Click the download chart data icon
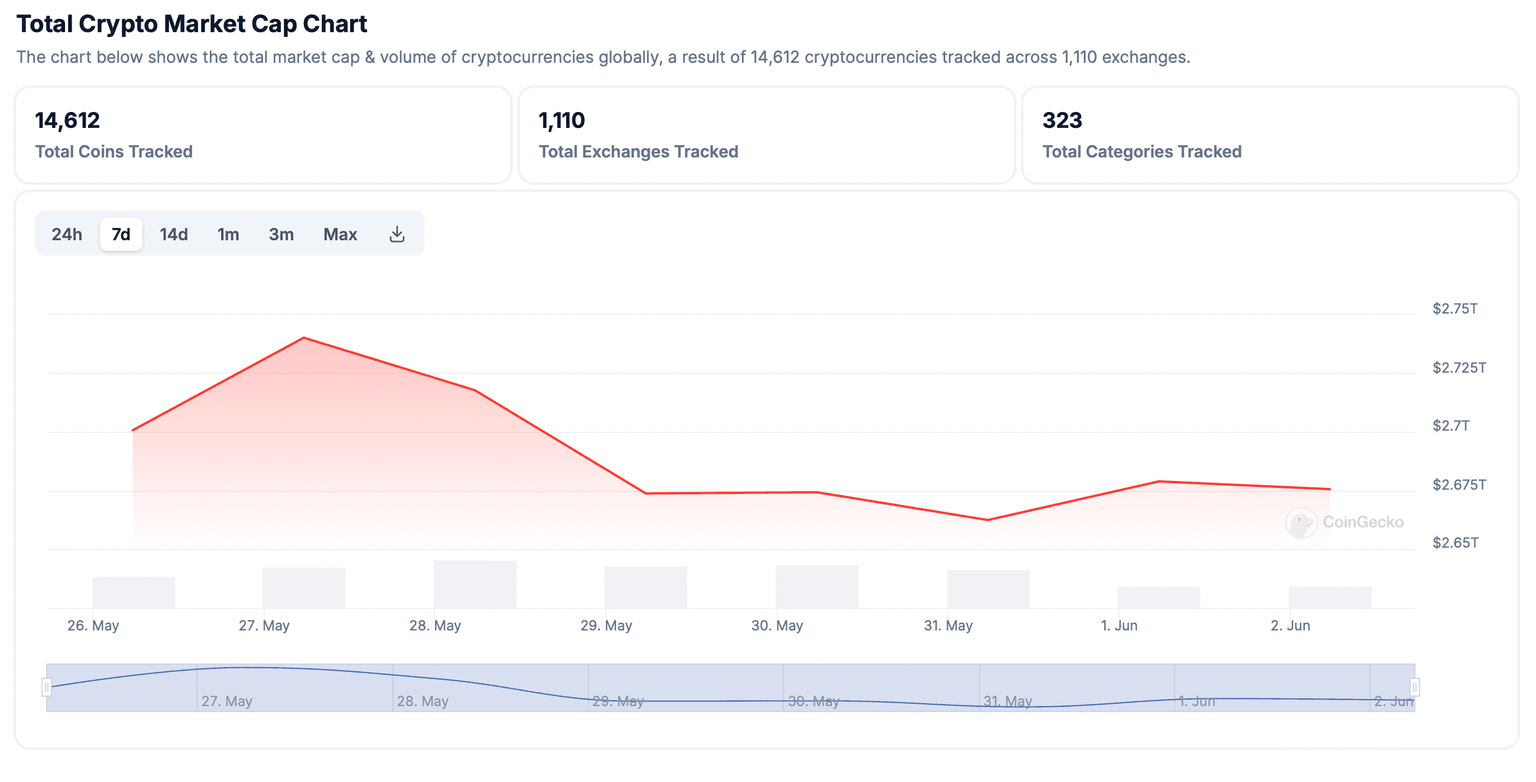 click(x=396, y=233)
